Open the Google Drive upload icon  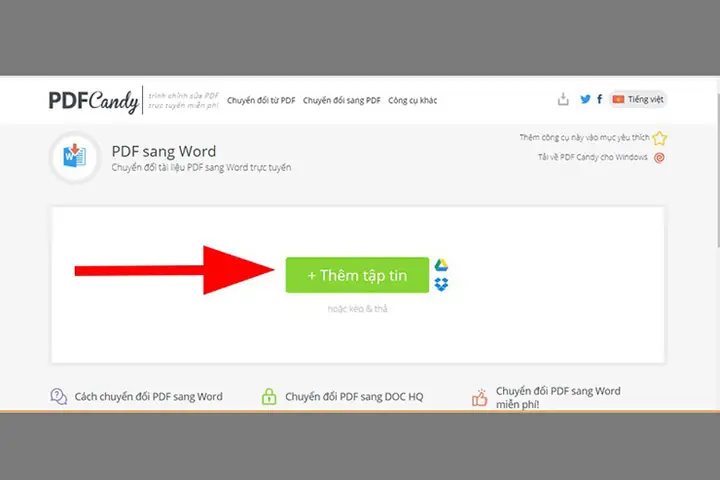pyautogui.click(x=441, y=265)
